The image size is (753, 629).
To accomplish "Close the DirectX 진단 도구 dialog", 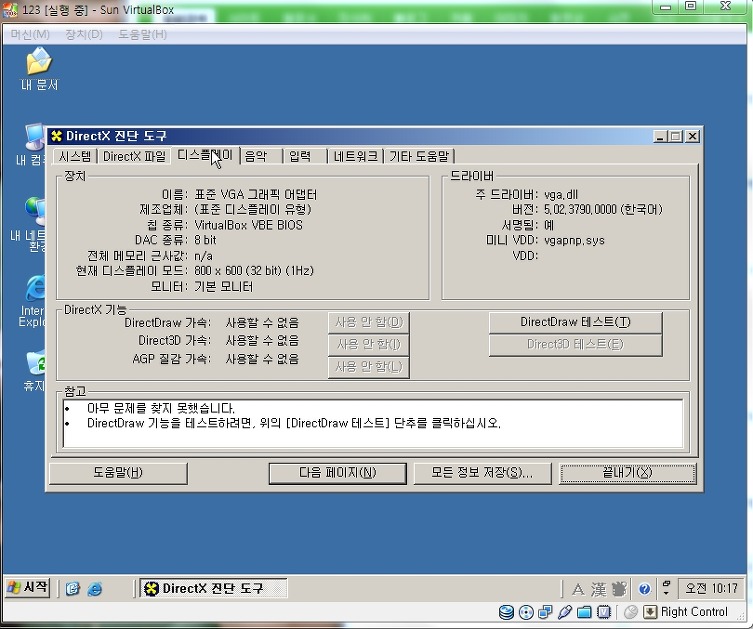I will pyautogui.click(x=692, y=137).
